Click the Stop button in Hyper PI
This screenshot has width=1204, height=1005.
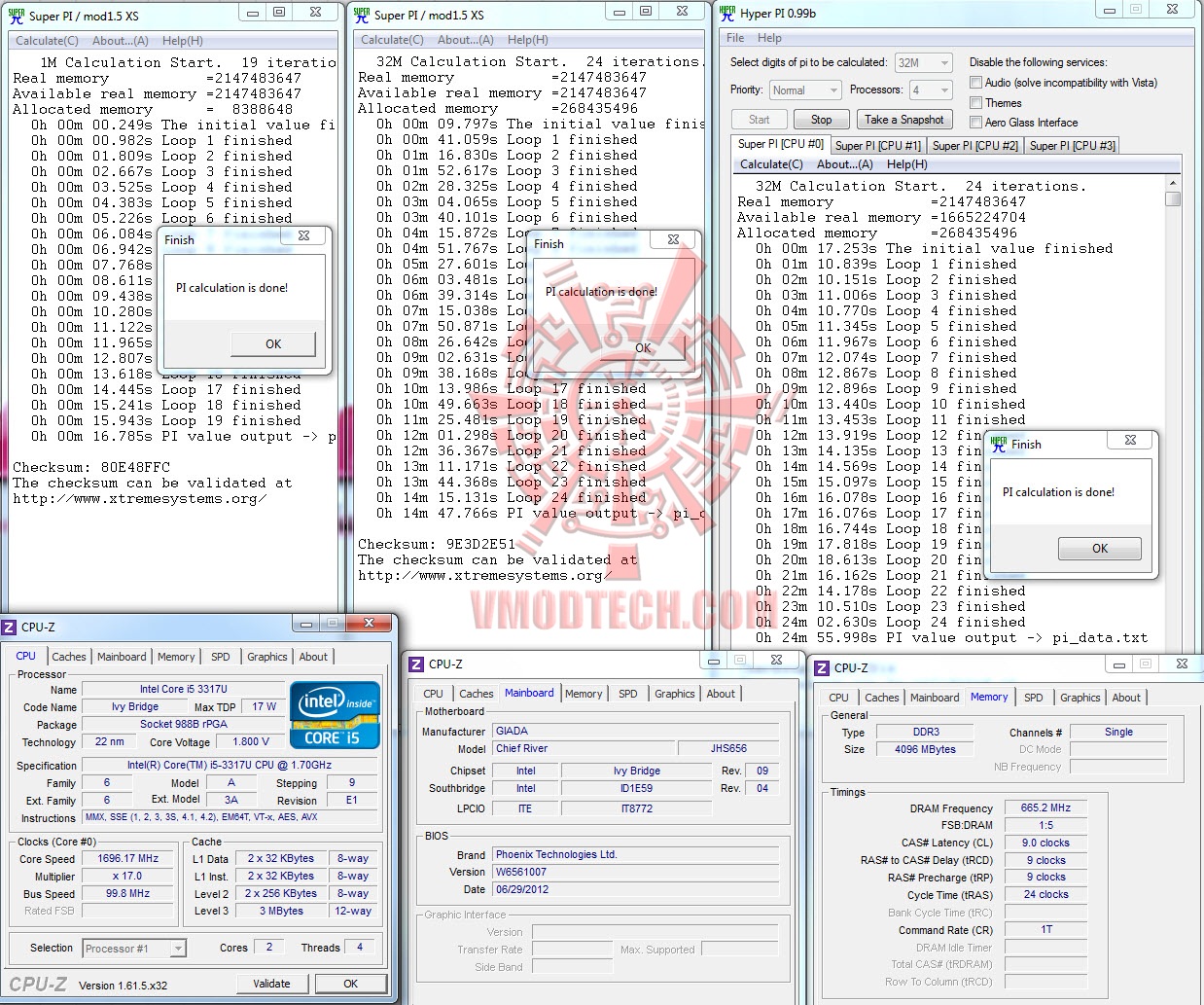pyautogui.click(x=821, y=120)
